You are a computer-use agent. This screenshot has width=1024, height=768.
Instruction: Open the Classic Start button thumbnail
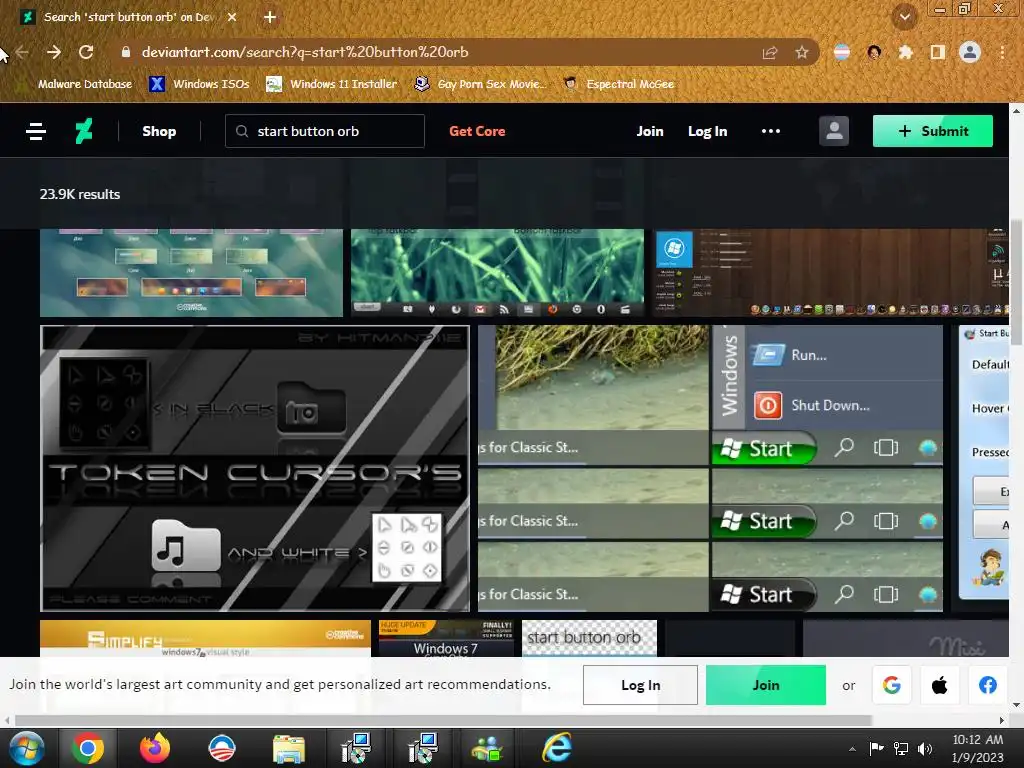click(x=711, y=468)
